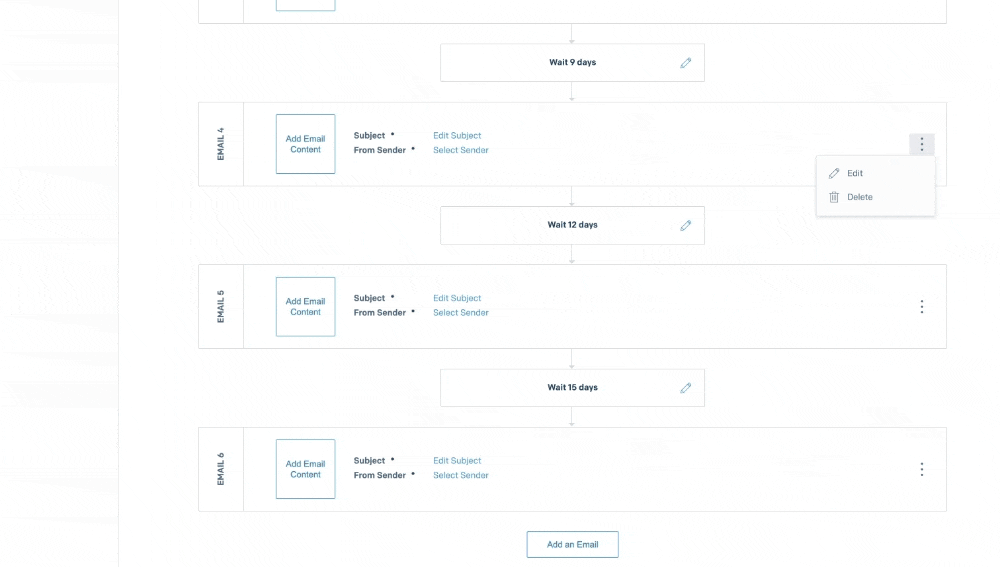Edit the Wait 12 days delay pencil
This screenshot has height=567, width=1000.
pos(686,225)
